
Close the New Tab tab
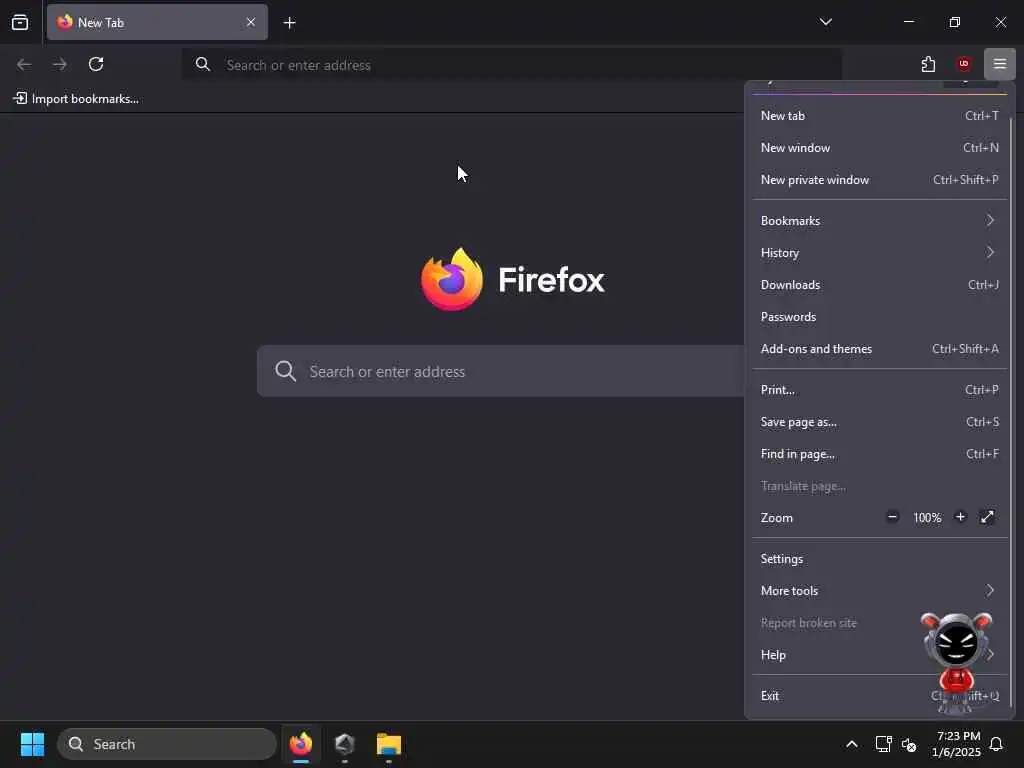tap(251, 22)
